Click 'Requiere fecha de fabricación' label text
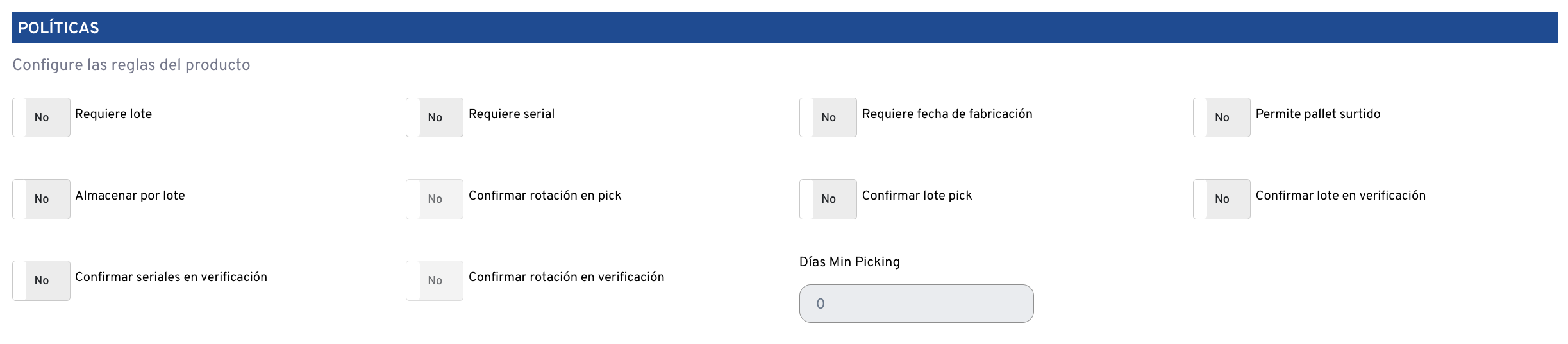Viewport: 1568px width, 344px height. click(x=947, y=114)
